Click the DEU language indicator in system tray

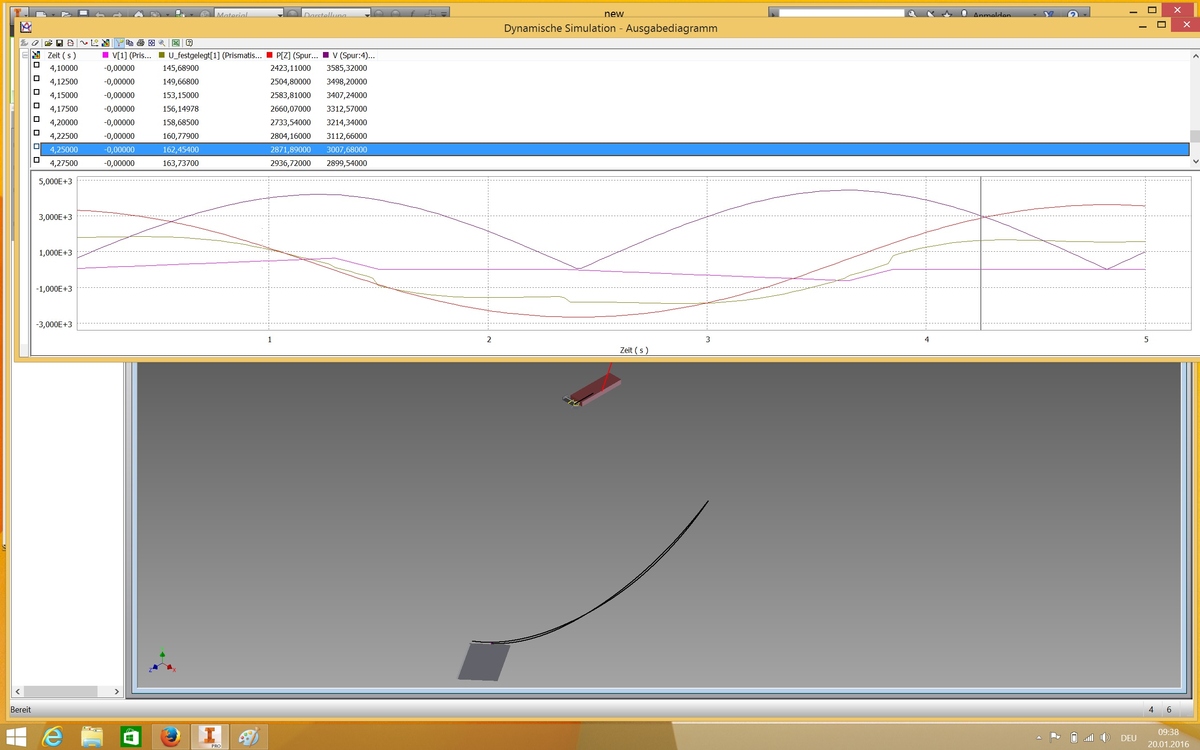(1128, 738)
